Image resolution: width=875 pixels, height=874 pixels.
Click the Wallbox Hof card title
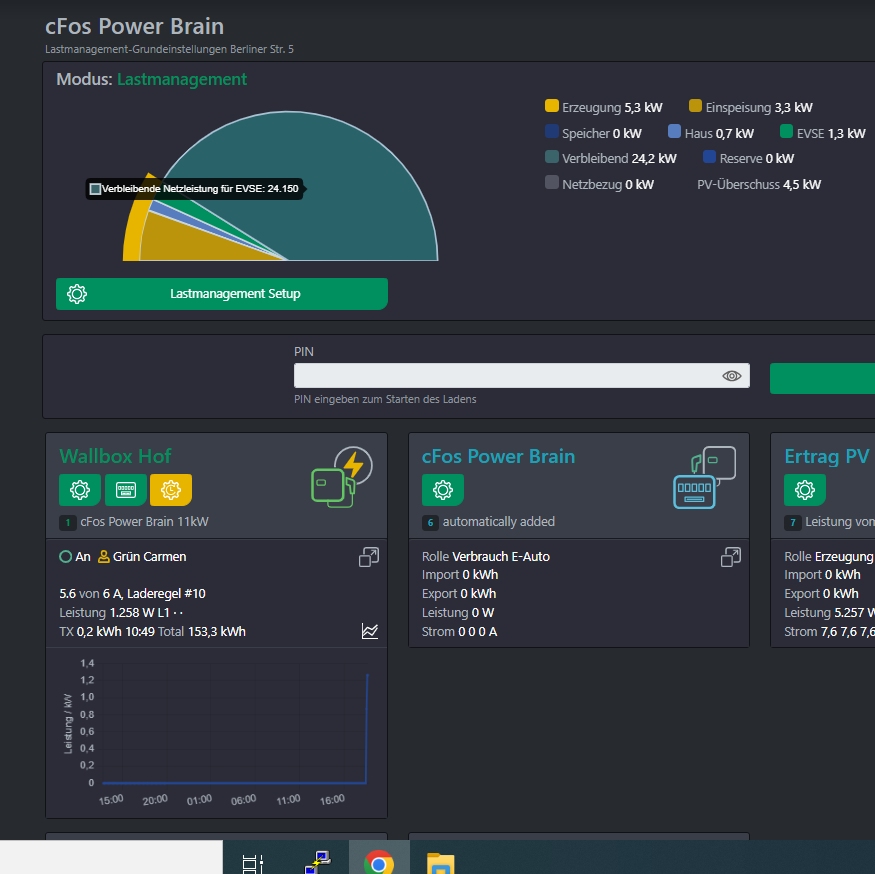coord(116,456)
